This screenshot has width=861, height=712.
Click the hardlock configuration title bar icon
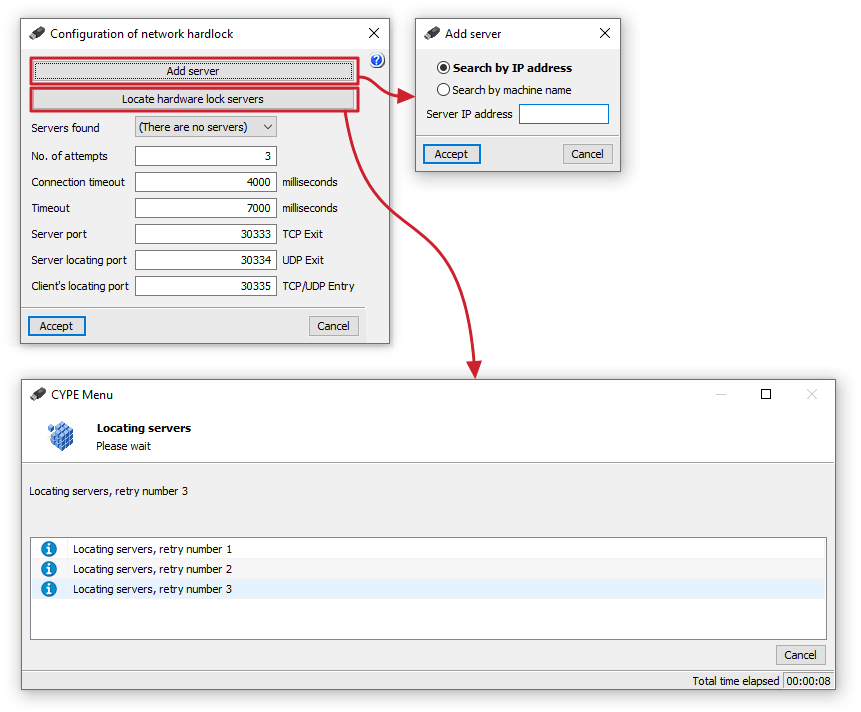coord(37,33)
